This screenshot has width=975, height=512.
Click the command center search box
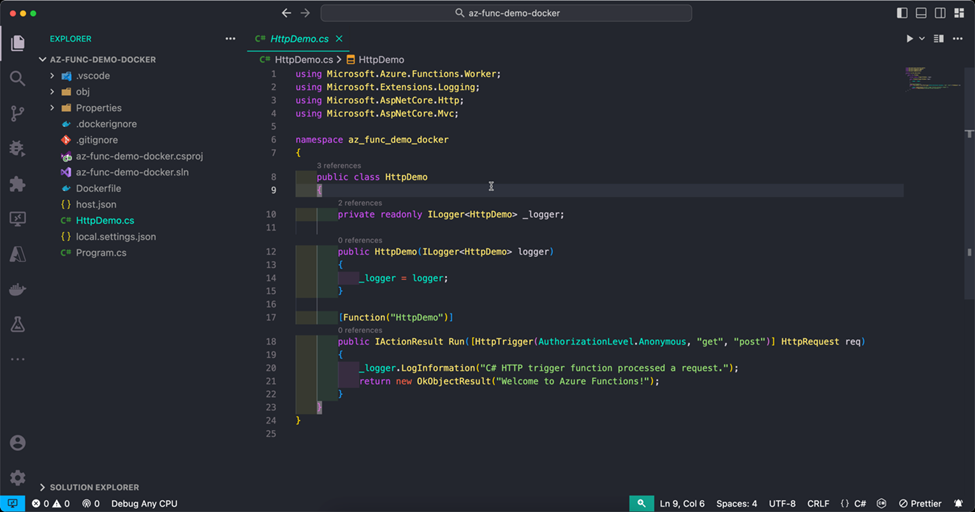click(506, 13)
